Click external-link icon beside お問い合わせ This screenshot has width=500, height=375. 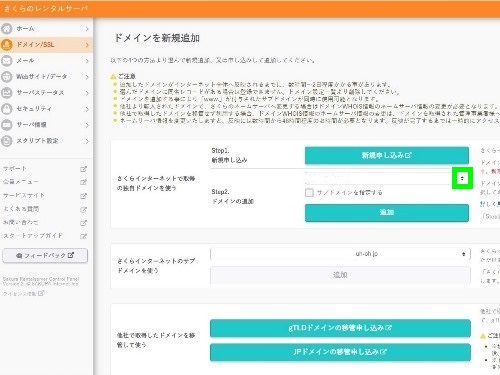click(83, 223)
